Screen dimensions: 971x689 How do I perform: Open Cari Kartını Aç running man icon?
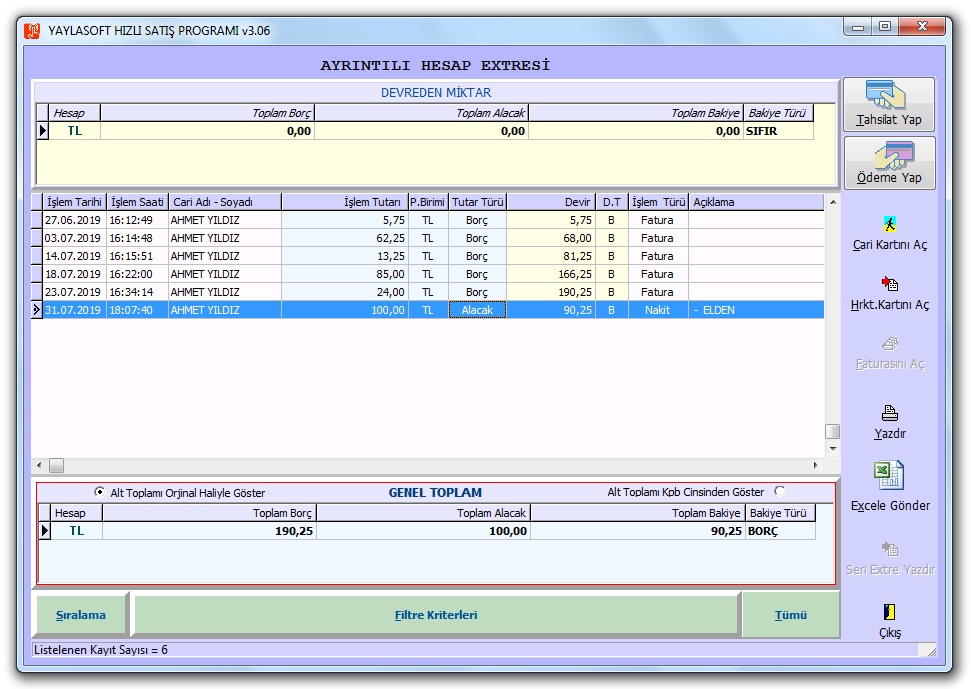[x=890, y=224]
